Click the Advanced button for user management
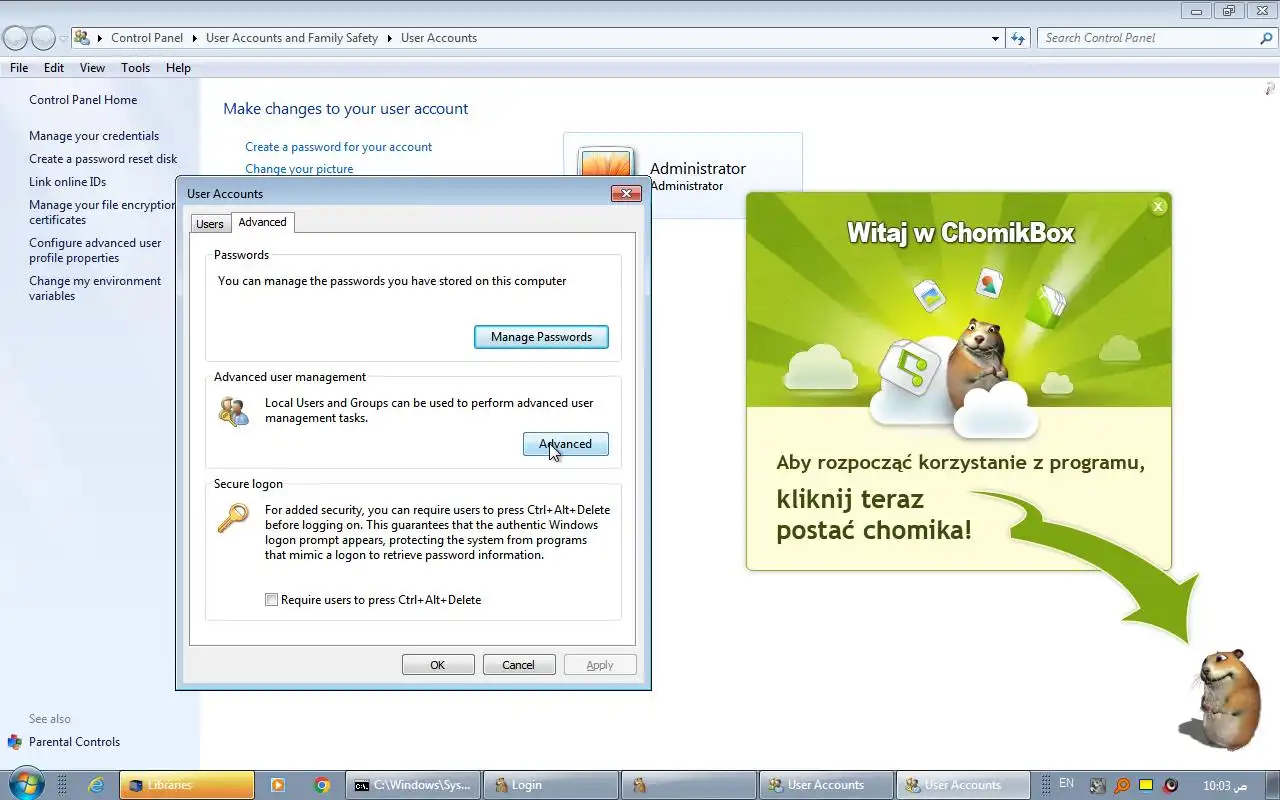Image resolution: width=1280 pixels, height=800 pixels. (565, 444)
